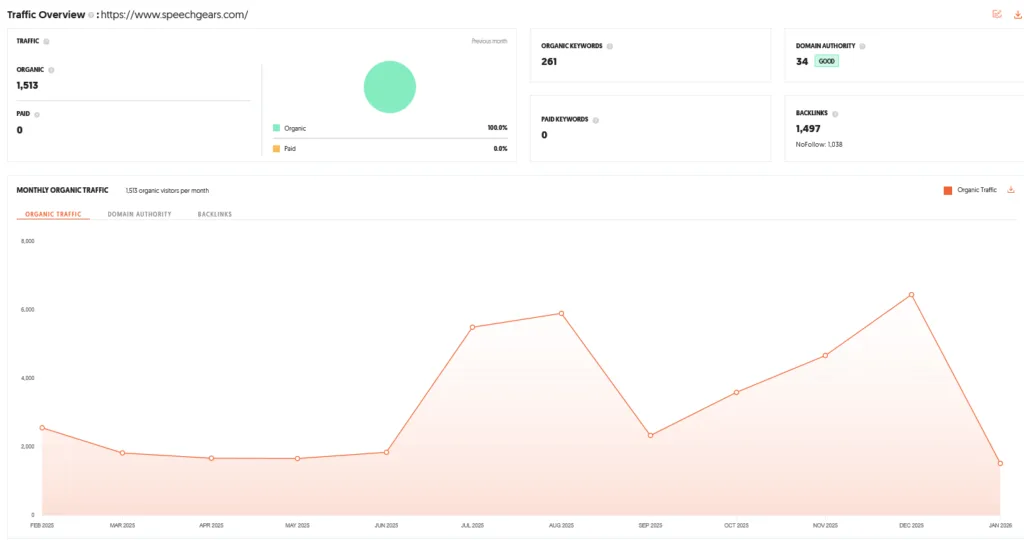Click the 6,000 y-axis label
Image resolution: width=1024 pixels, height=540 pixels.
pyautogui.click(x=27, y=310)
